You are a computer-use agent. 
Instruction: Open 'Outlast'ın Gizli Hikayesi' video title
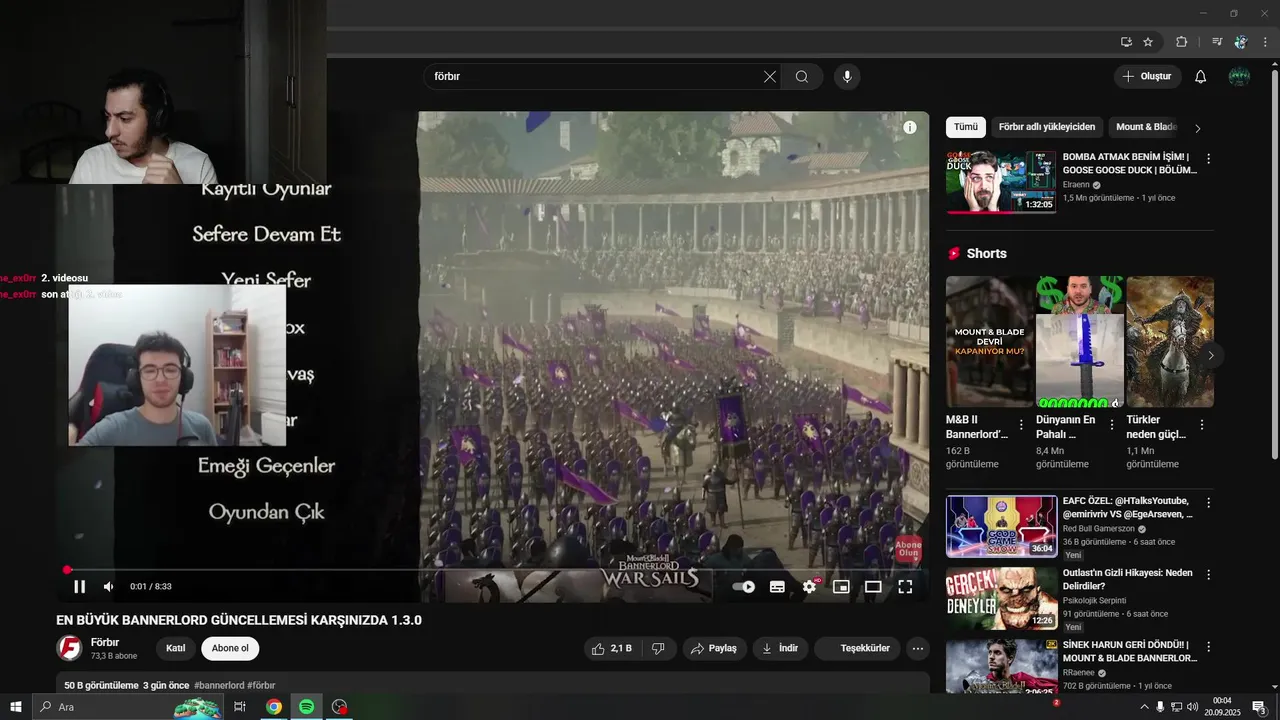1127,579
